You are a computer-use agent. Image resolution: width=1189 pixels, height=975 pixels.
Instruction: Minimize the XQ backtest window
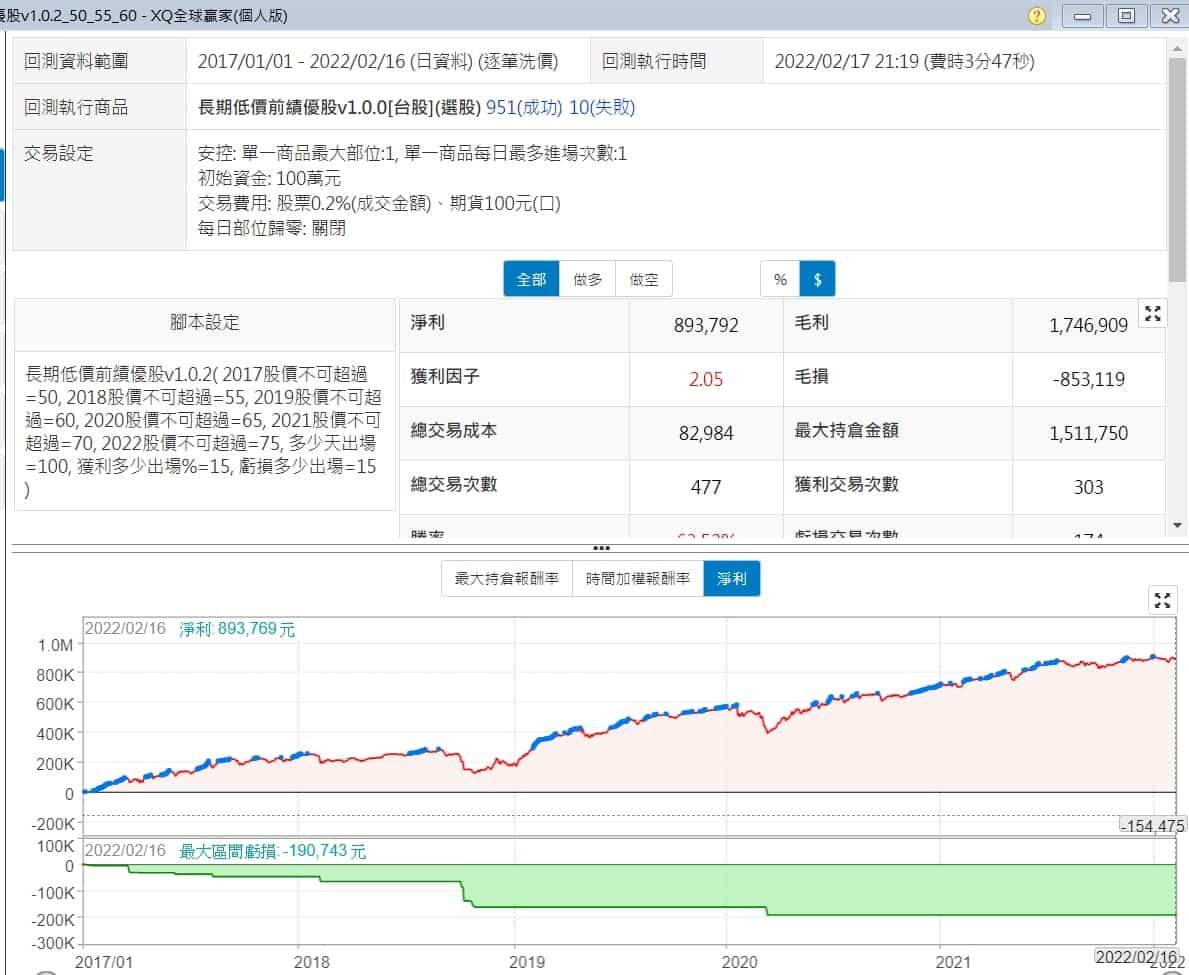click(1085, 16)
